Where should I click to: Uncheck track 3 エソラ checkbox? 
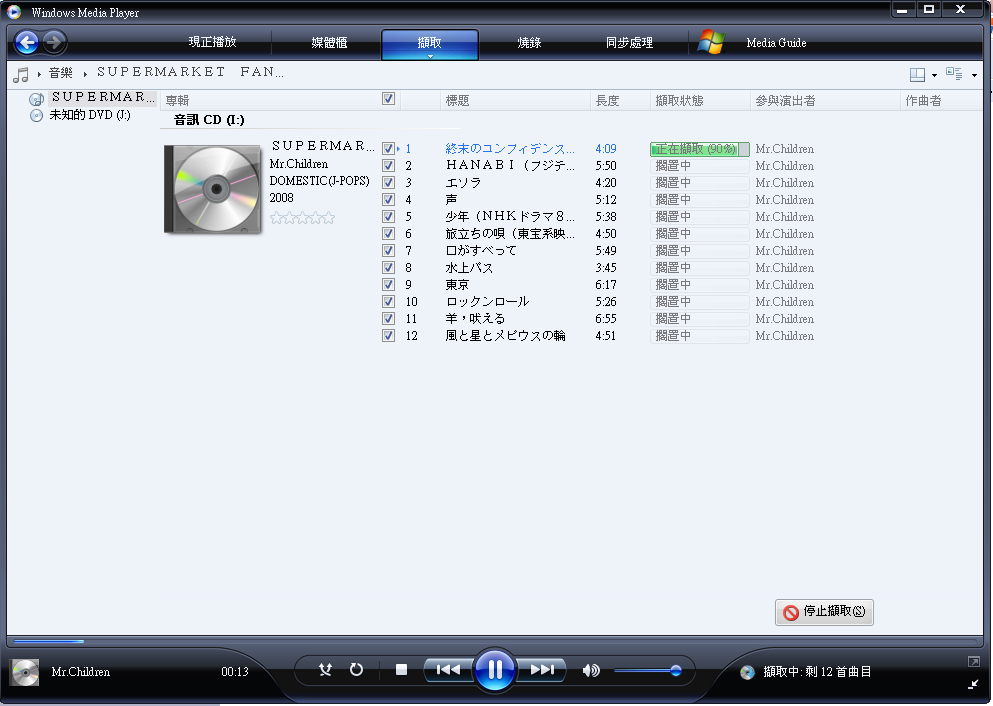point(388,183)
